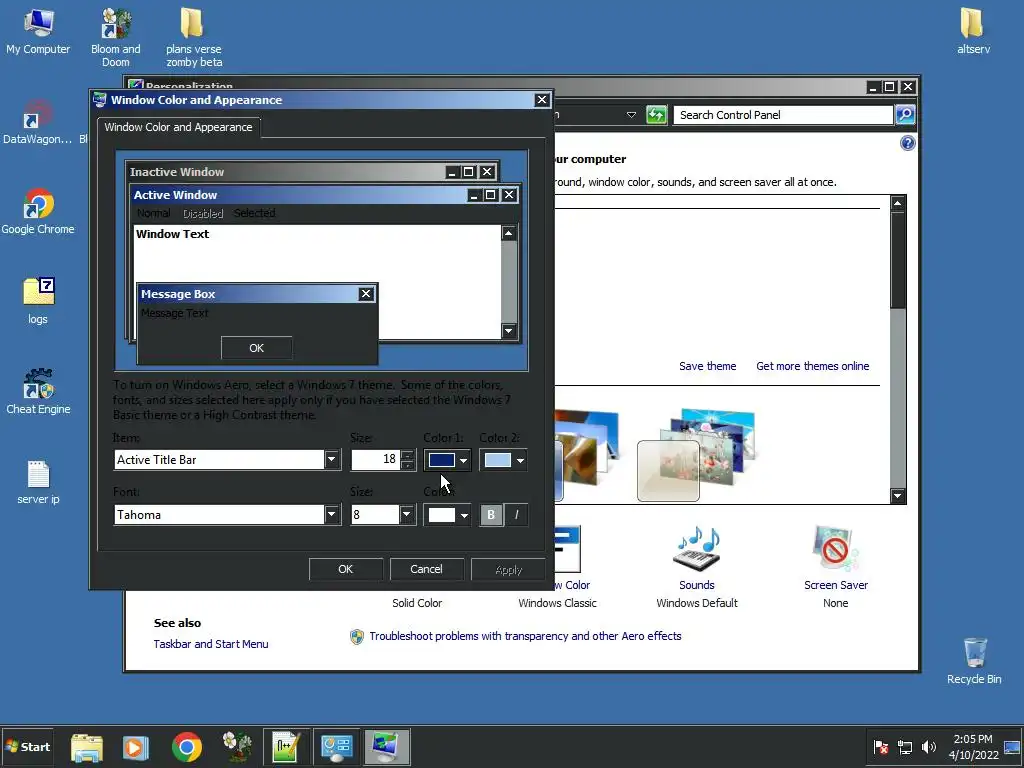
Task: Open My Computer desktop icon
Action: point(38,31)
